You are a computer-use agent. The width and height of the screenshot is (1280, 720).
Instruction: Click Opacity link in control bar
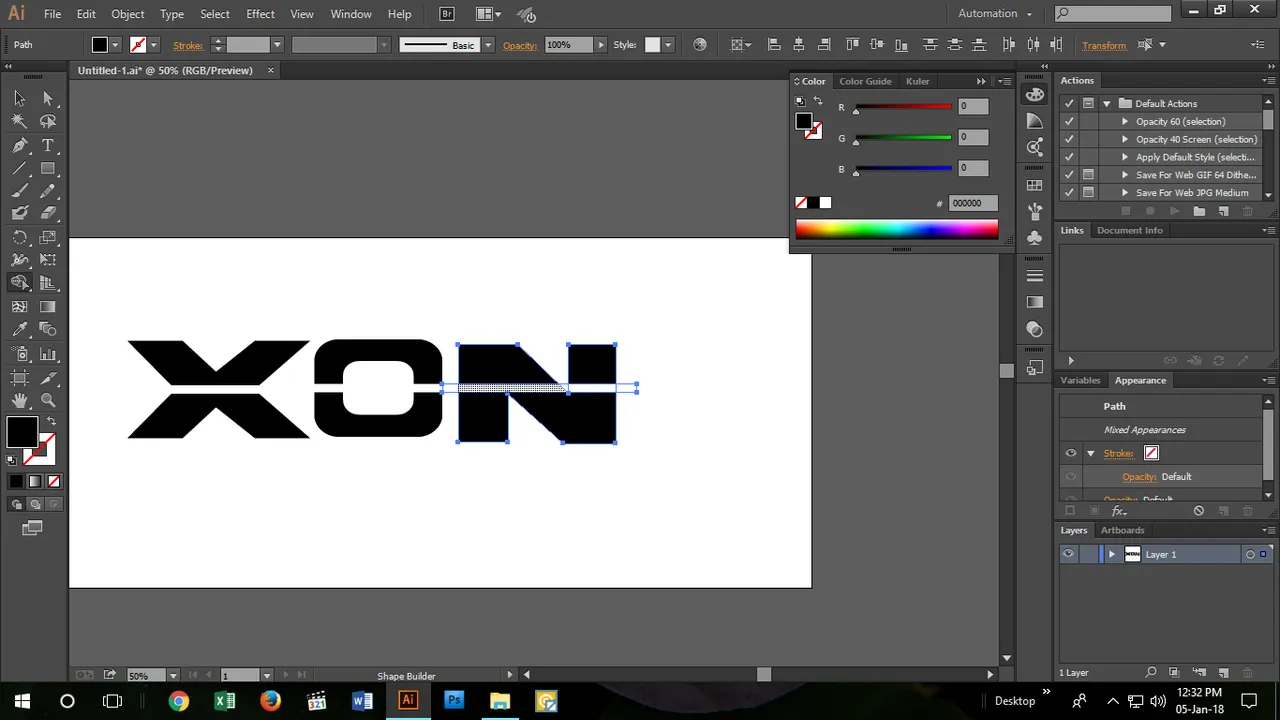pyautogui.click(x=520, y=45)
